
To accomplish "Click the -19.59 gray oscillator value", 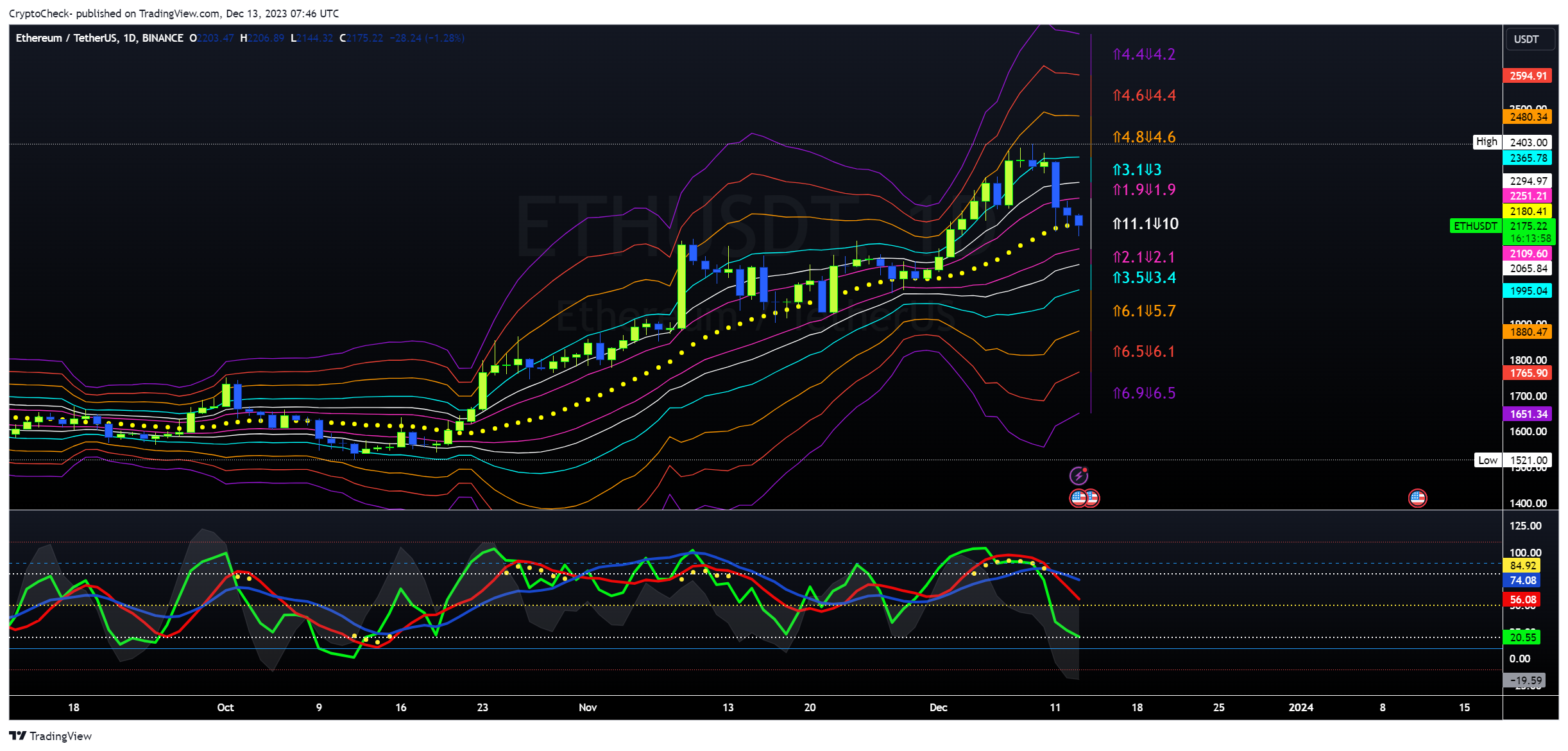I will coord(1524,680).
